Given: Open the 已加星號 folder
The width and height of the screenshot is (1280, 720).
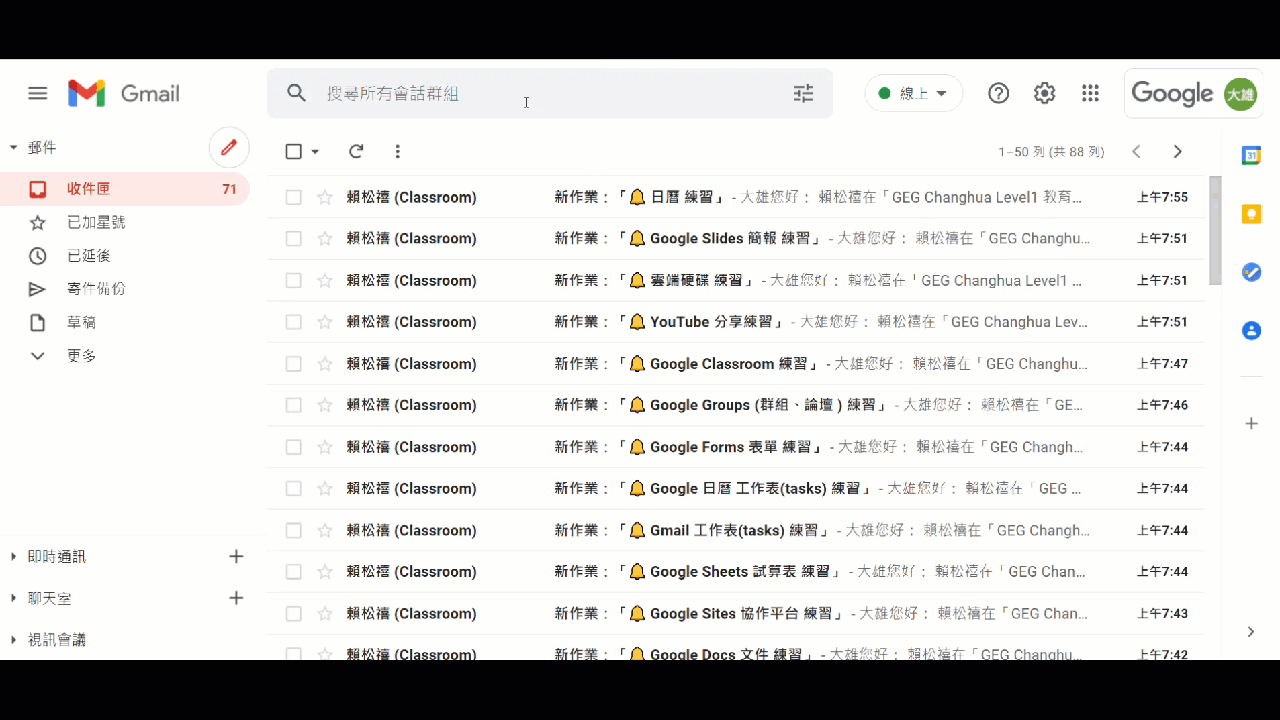Looking at the screenshot, I should (125, 222).
